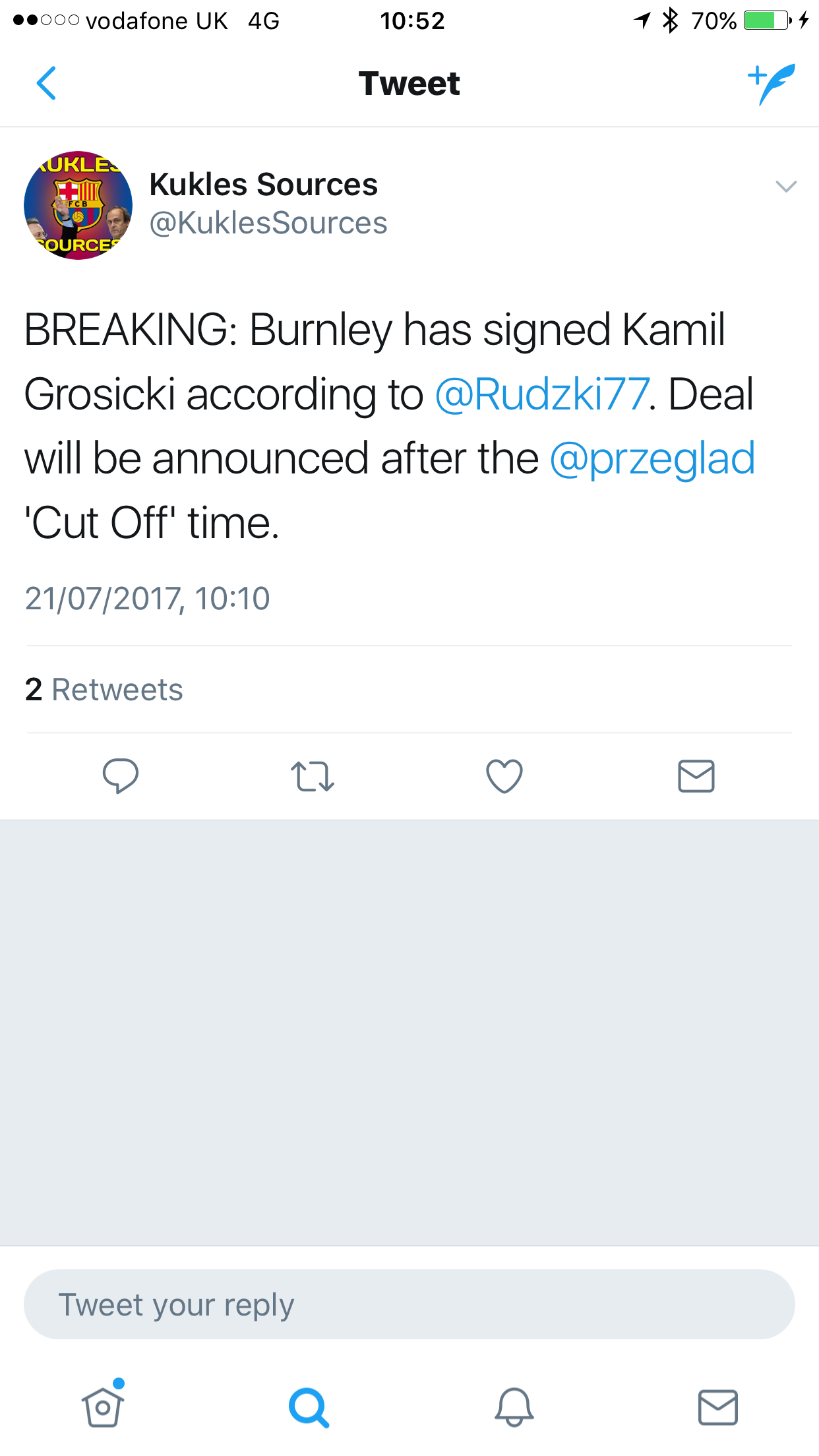Open the Home tab
This screenshot has width=819, height=1456.
[x=103, y=1406]
